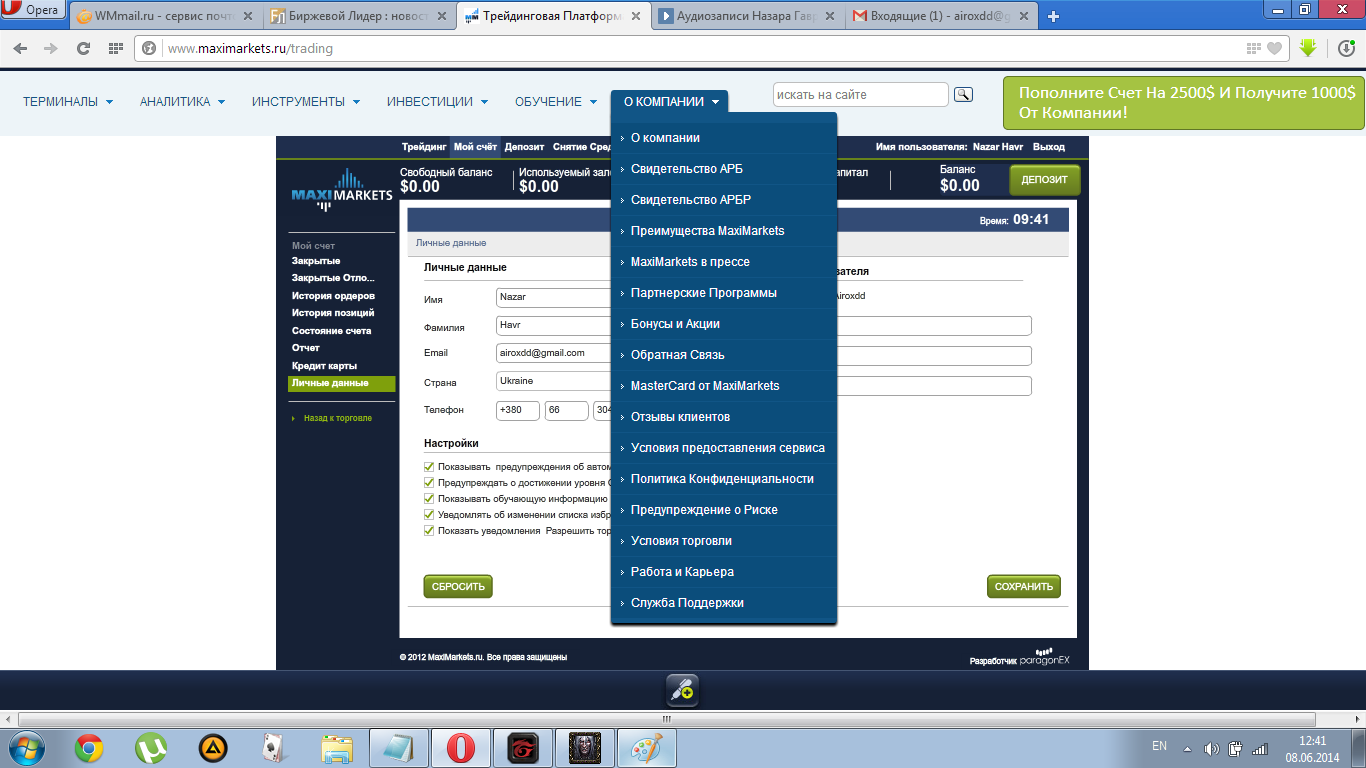Open uTorrent from the taskbar
The height and width of the screenshot is (768, 1366).
151,748
